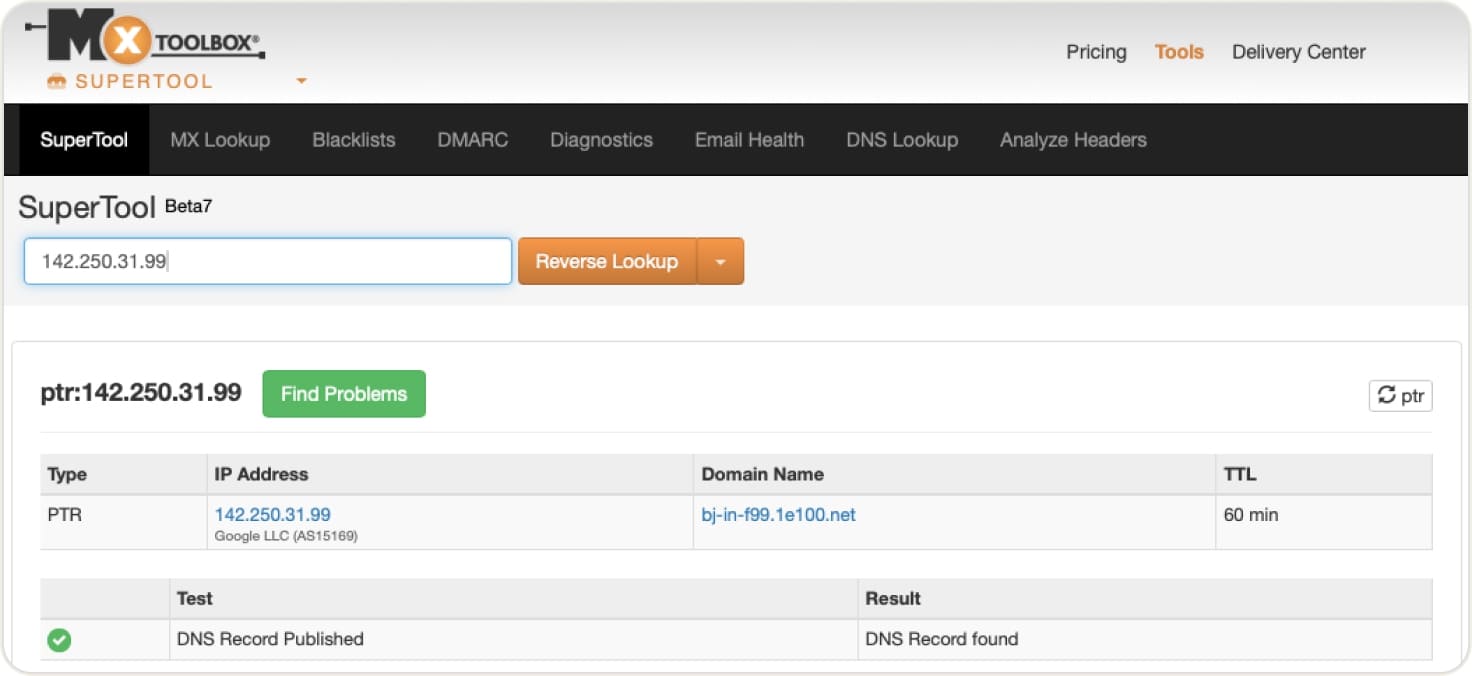
Task: Click the green Find Problems button
Action: point(343,394)
